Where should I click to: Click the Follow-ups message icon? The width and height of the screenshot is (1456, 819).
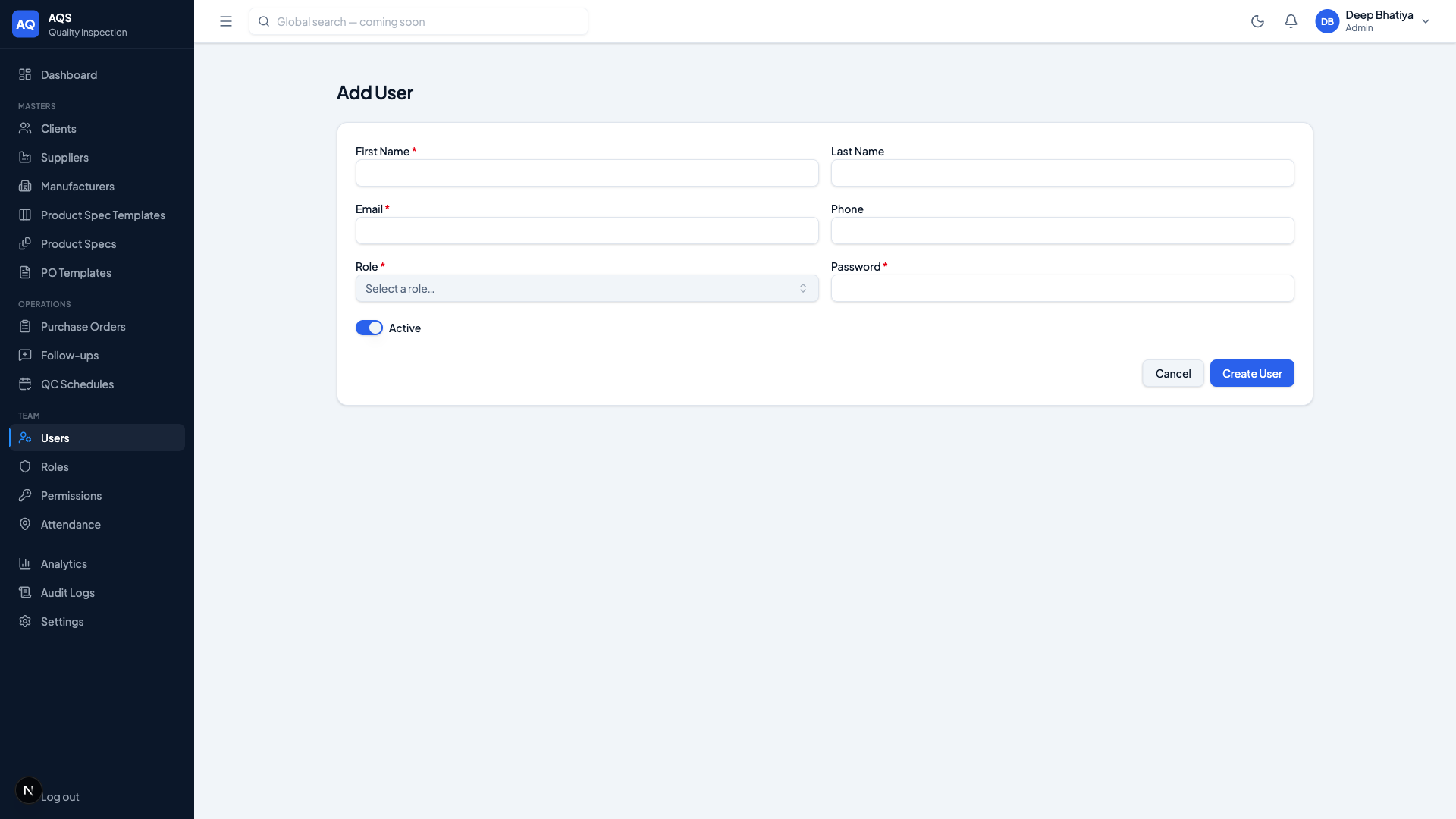[x=25, y=355]
